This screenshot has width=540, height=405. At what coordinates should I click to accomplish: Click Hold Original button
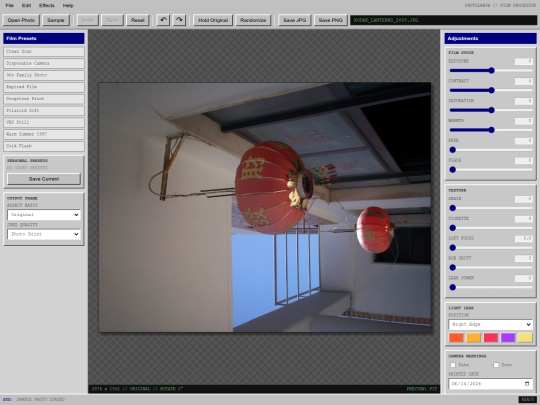coord(213,20)
